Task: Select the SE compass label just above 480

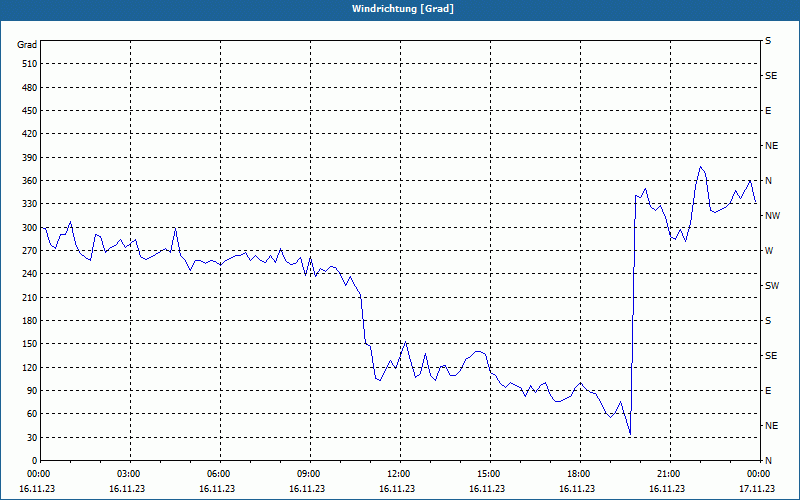Action: tap(771, 76)
